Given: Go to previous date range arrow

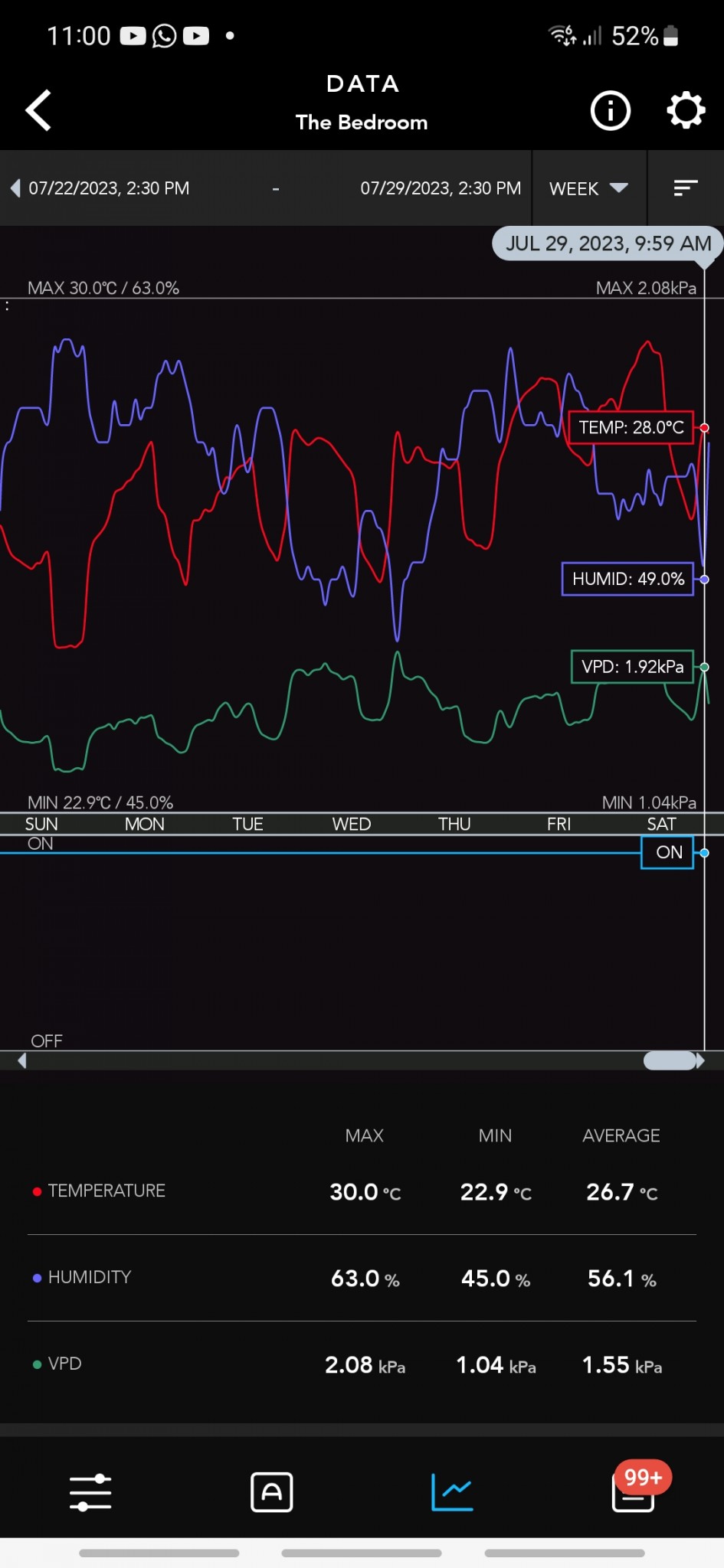Looking at the screenshot, I should (15, 188).
